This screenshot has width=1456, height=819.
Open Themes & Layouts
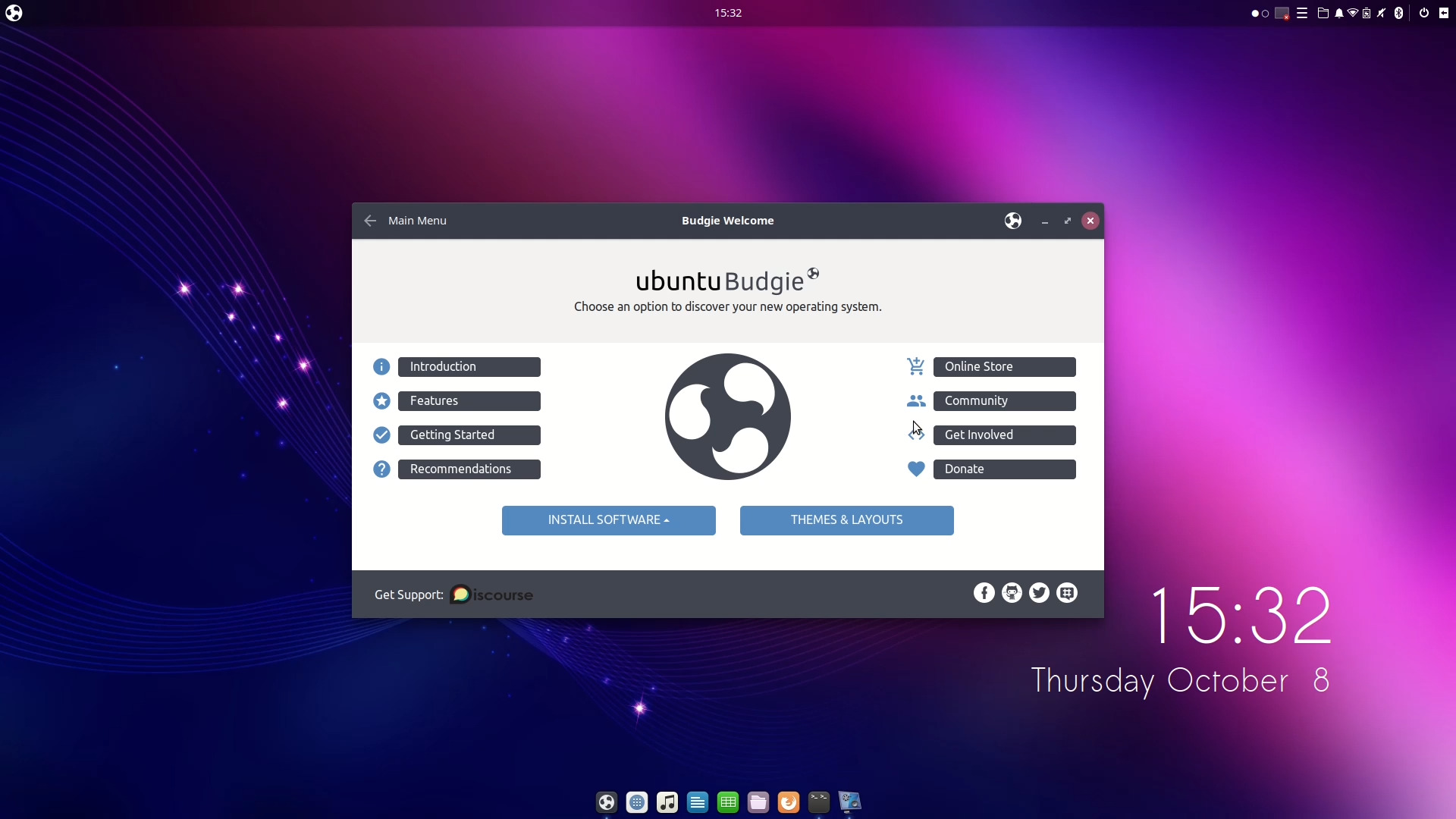pyautogui.click(x=846, y=520)
